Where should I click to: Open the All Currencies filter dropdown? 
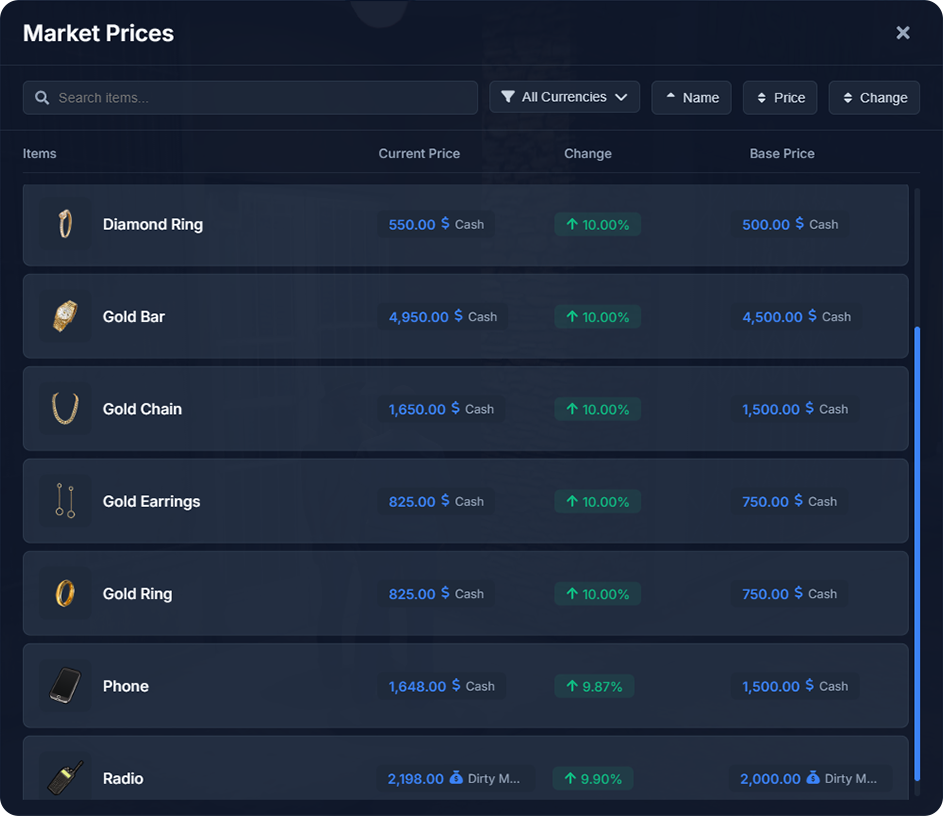564,97
